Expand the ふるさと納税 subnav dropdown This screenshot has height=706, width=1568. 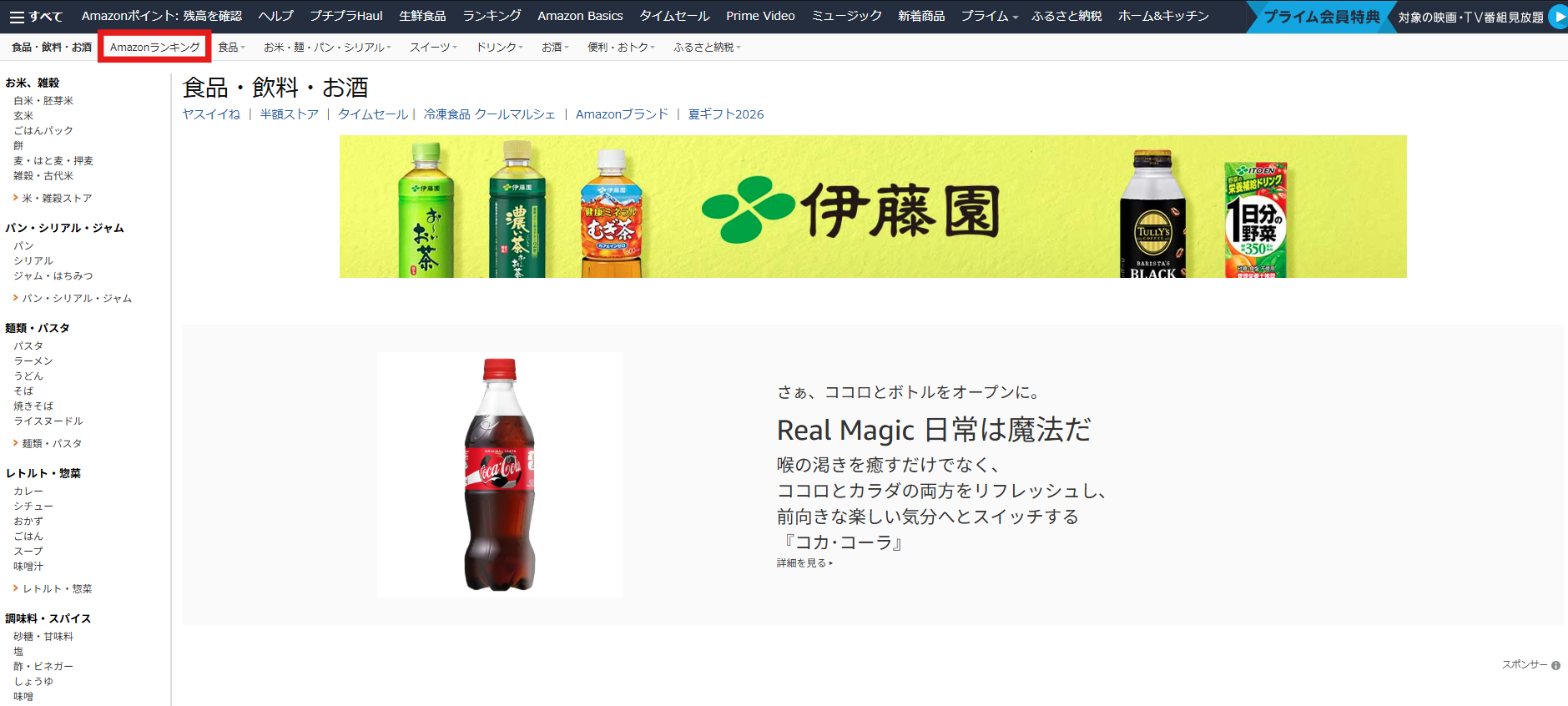707,48
